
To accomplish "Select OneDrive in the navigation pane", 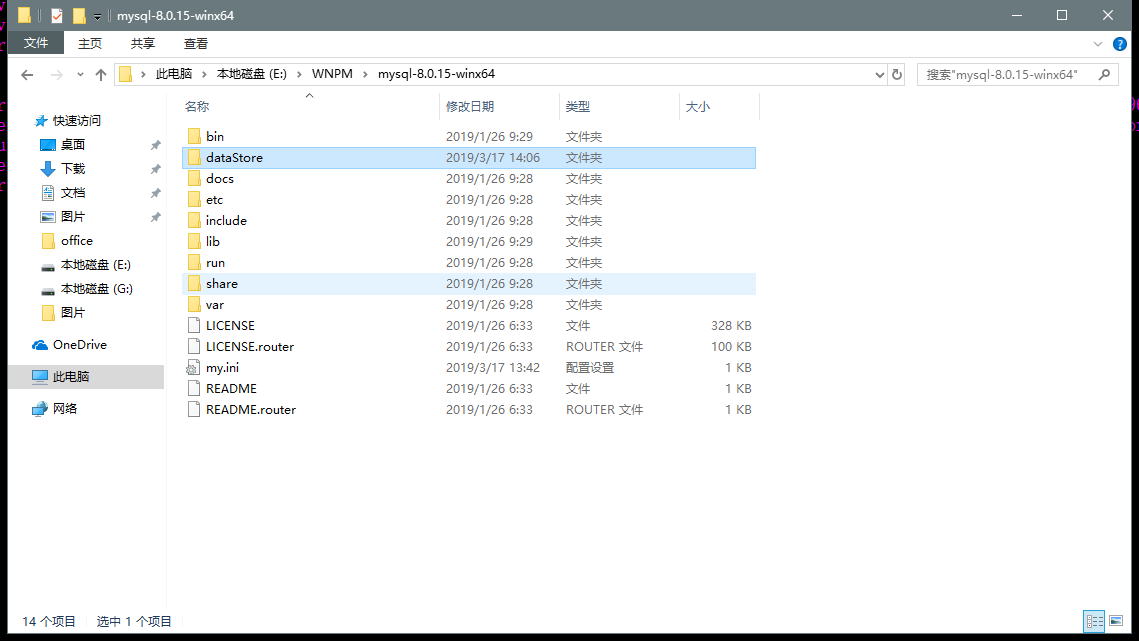I will tap(79, 344).
